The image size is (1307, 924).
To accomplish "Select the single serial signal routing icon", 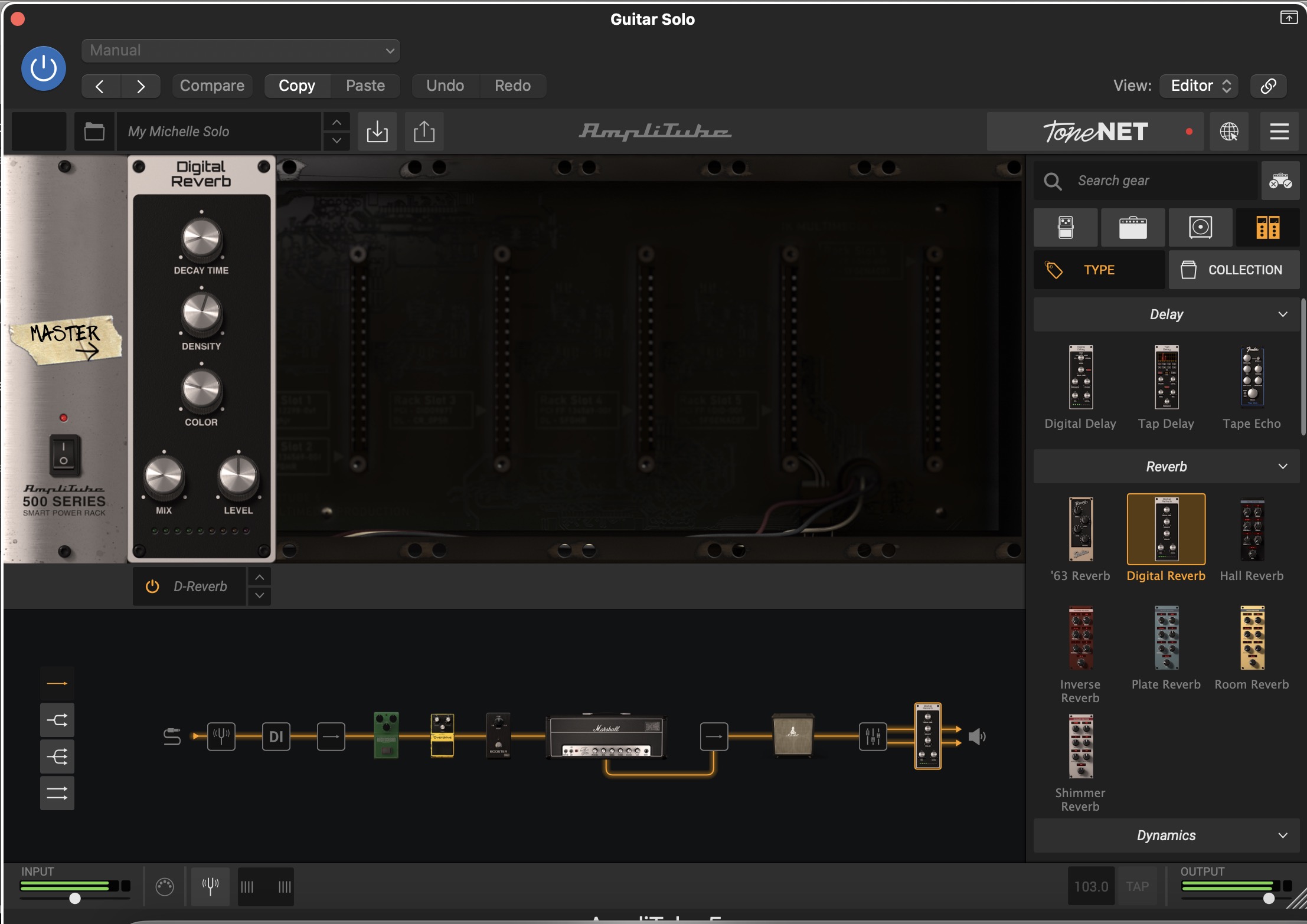I will coord(57,683).
